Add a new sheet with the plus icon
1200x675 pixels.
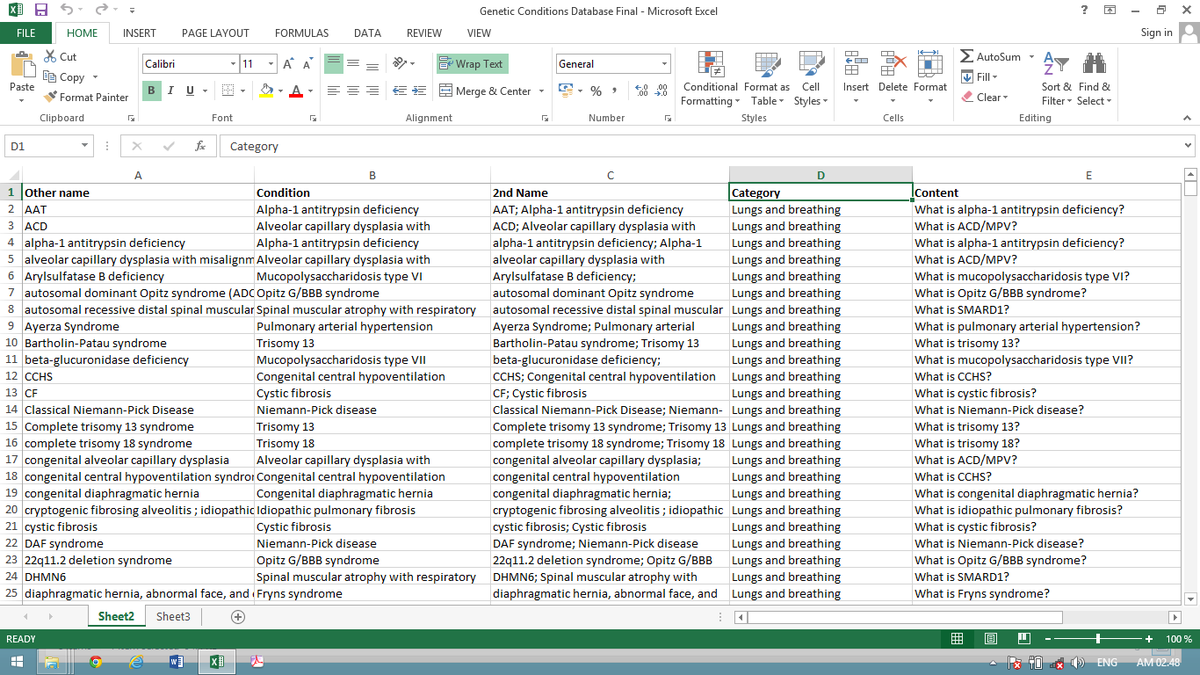(x=238, y=617)
